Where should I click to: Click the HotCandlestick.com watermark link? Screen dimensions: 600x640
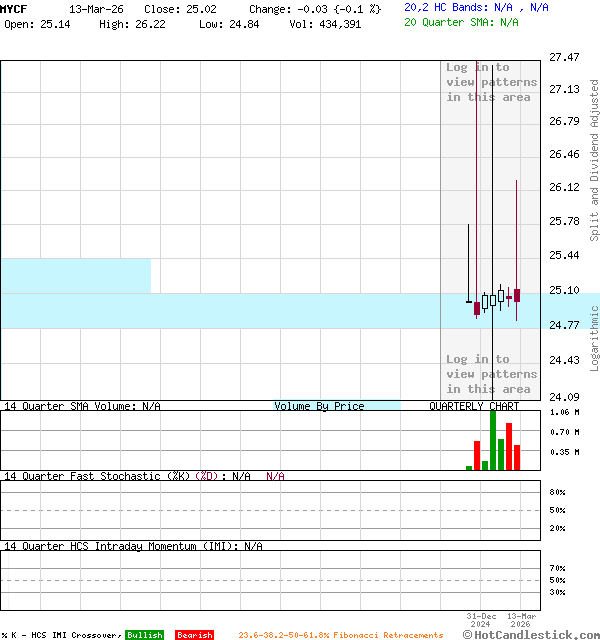(531, 634)
